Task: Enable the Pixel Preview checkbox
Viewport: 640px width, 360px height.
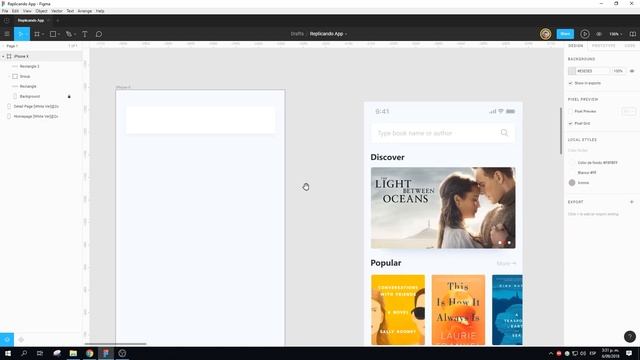Action: (x=571, y=111)
